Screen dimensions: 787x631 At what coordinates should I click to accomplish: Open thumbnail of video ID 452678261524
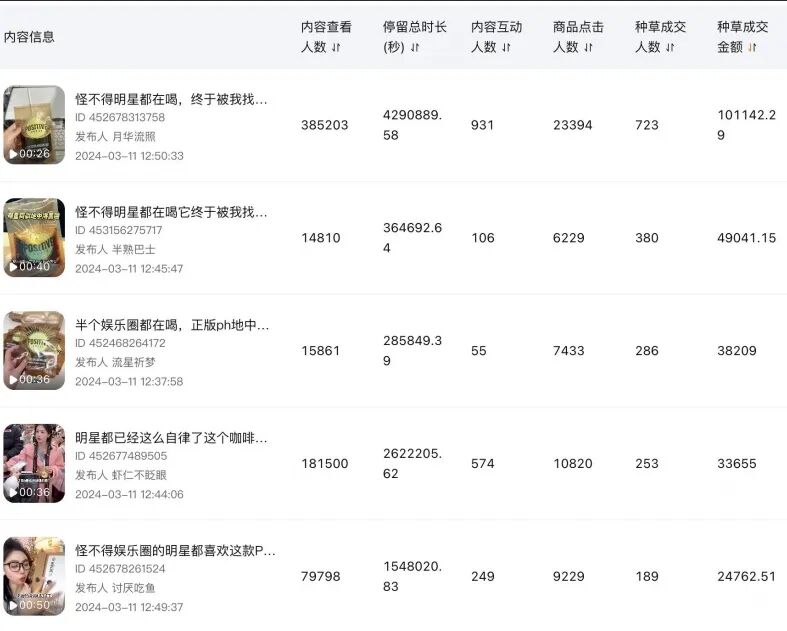click(34, 576)
